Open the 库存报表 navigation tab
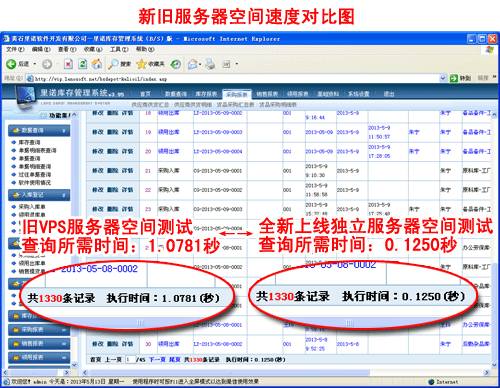The image size is (500, 388). coord(206,94)
